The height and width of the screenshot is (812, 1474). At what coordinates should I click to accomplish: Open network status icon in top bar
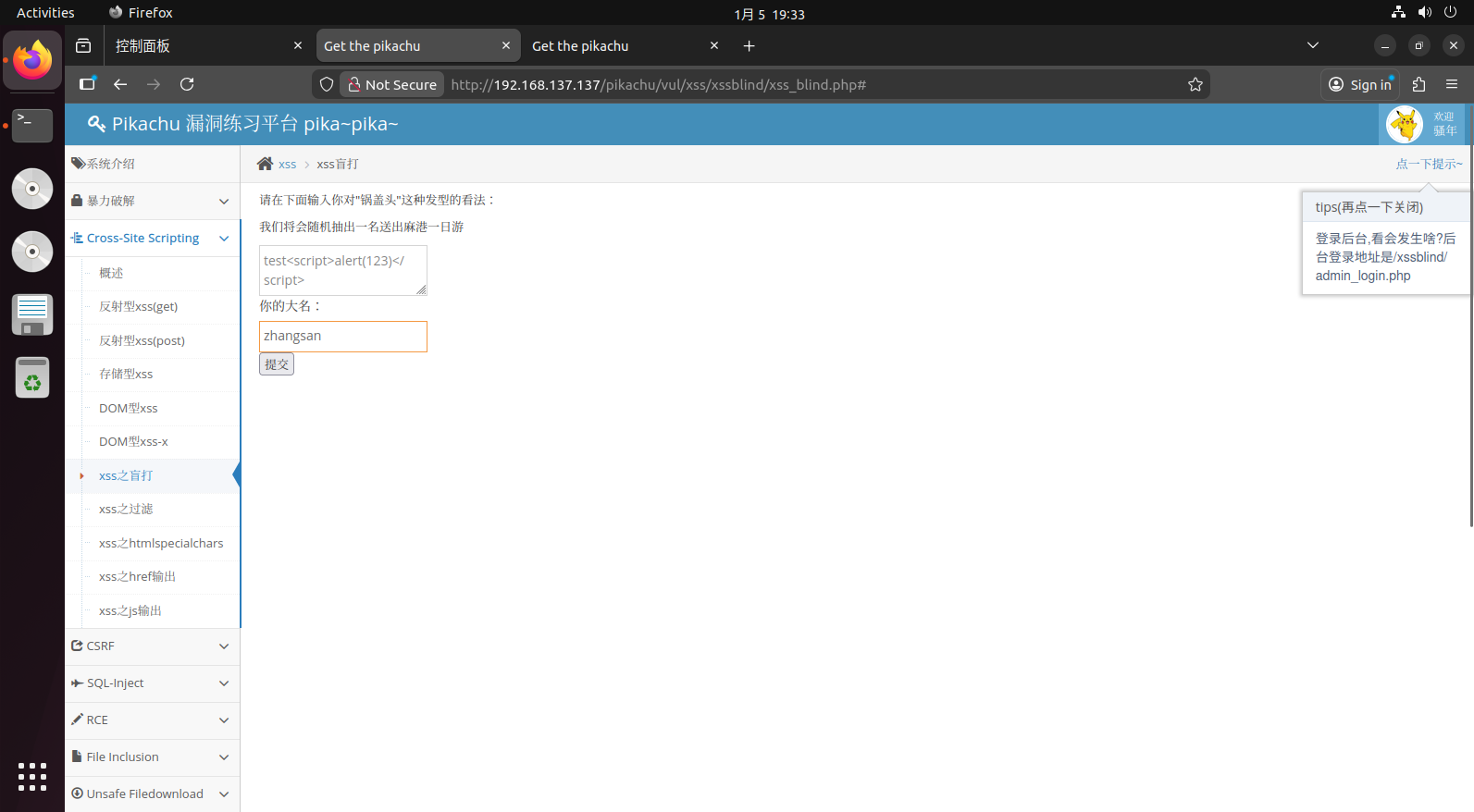point(1398,12)
